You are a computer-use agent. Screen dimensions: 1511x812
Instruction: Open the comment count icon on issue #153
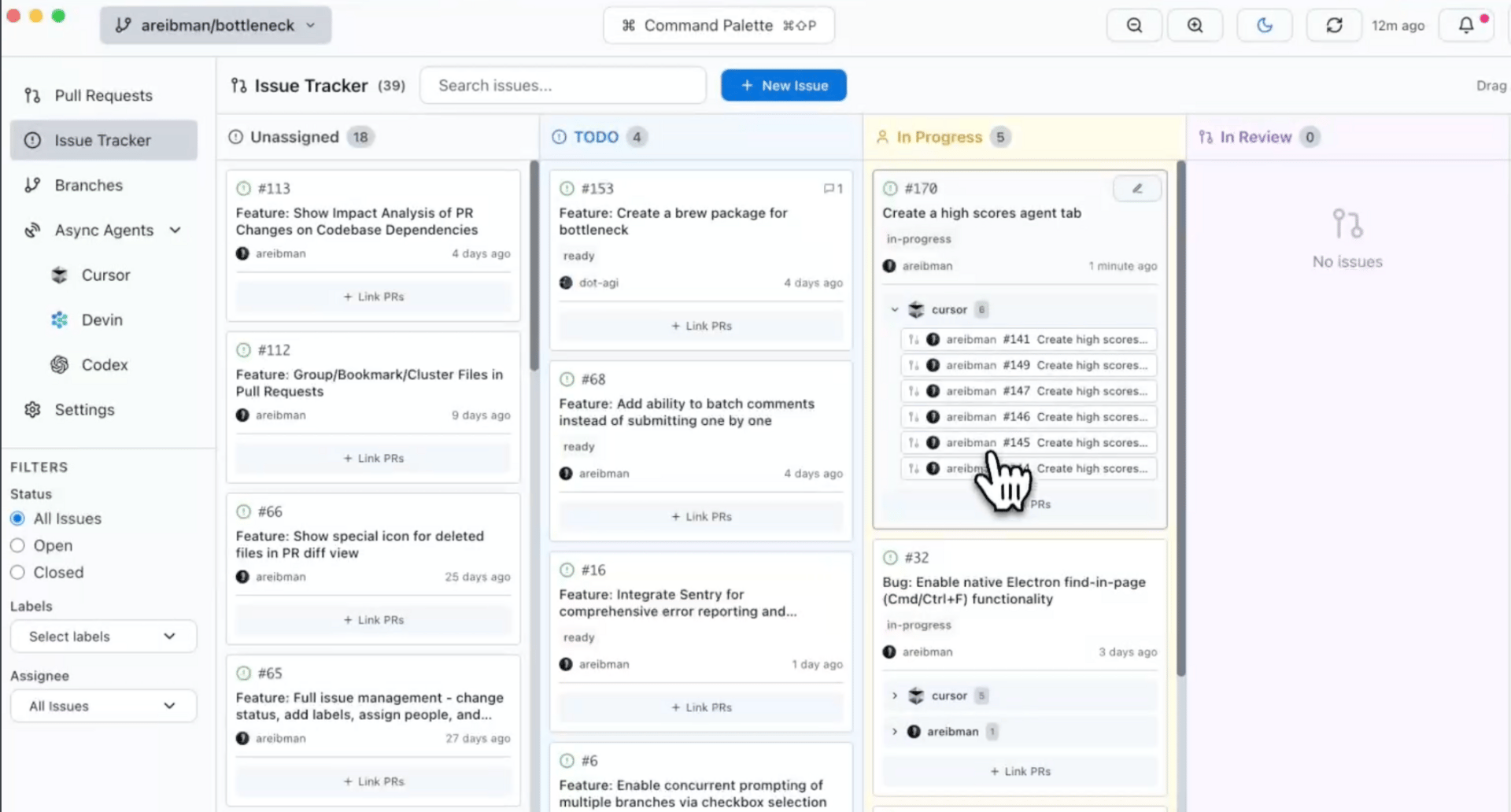[833, 189]
